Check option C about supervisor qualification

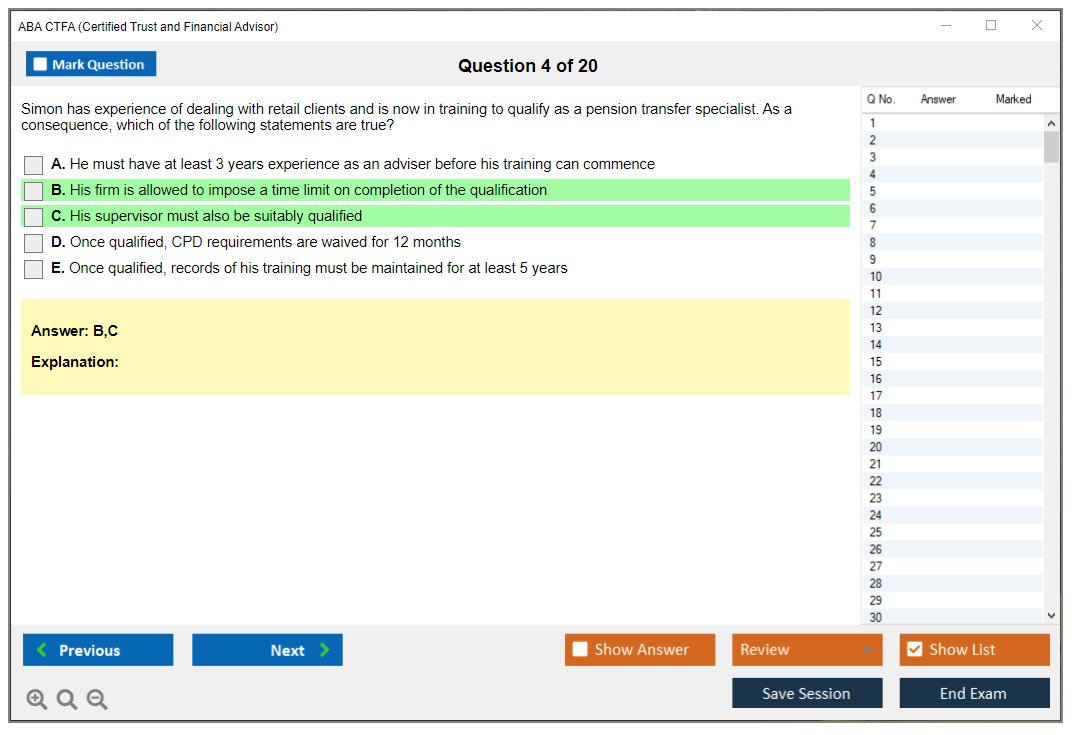[34, 217]
